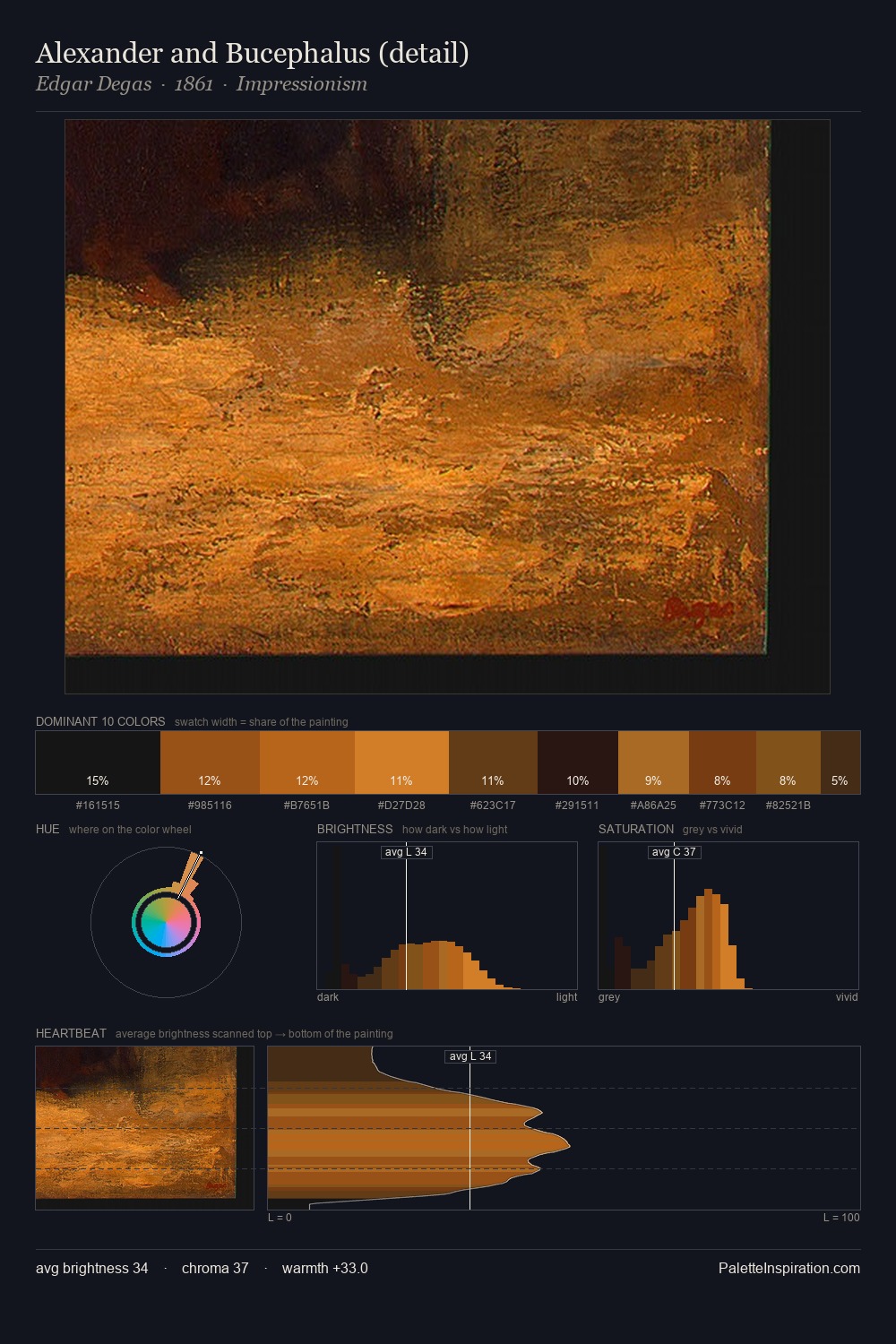Click the avg L 34 heartbeat label

coord(470,1056)
